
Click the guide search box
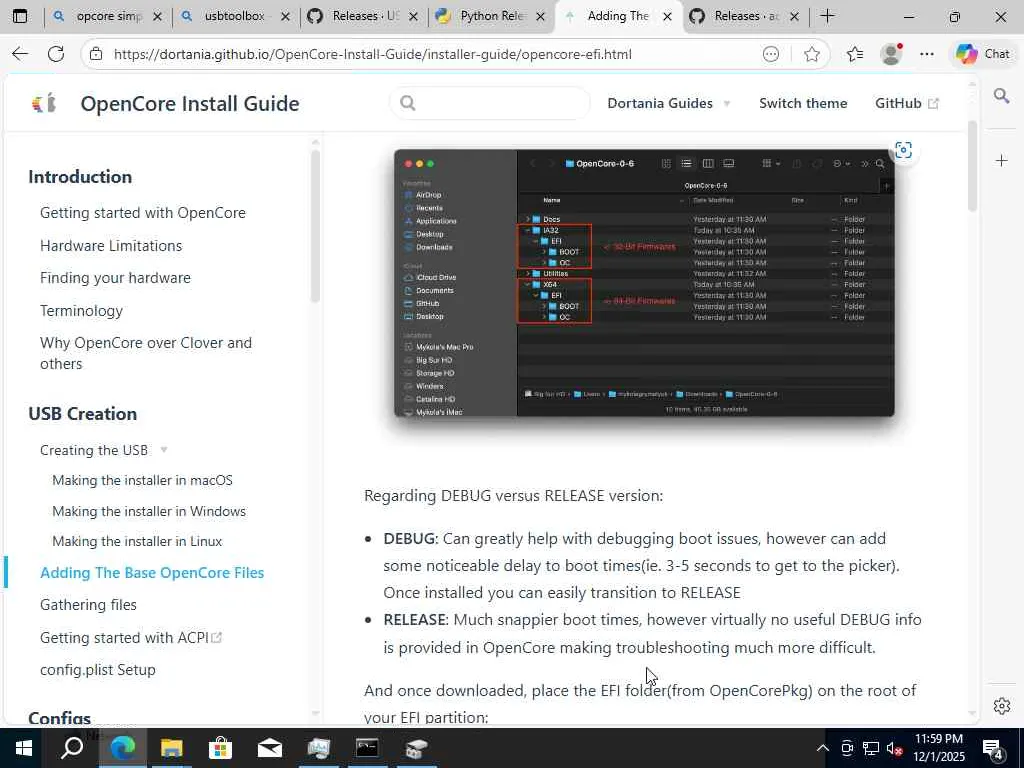coord(490,103)
